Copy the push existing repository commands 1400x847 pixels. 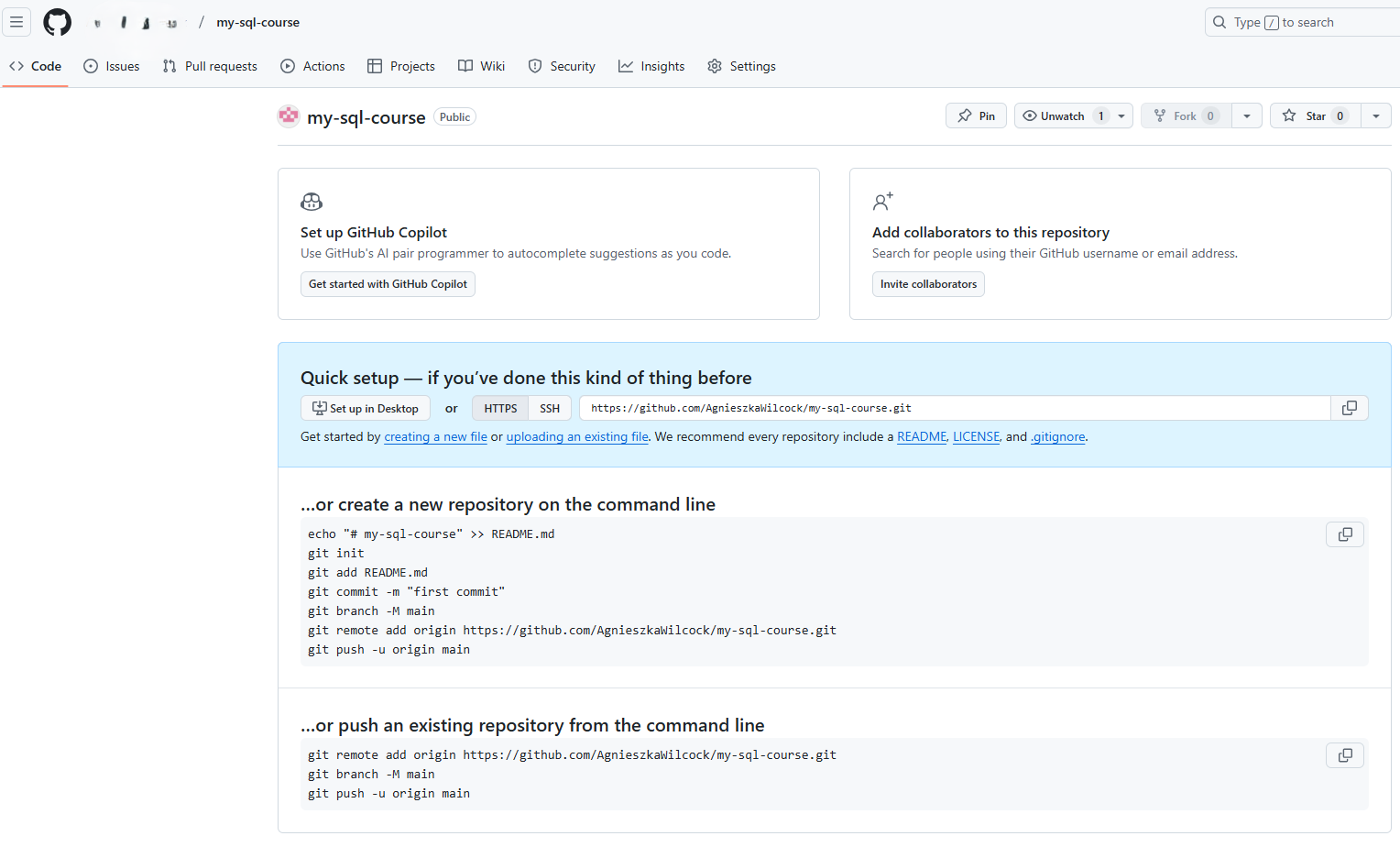[x=1345, y=755]
